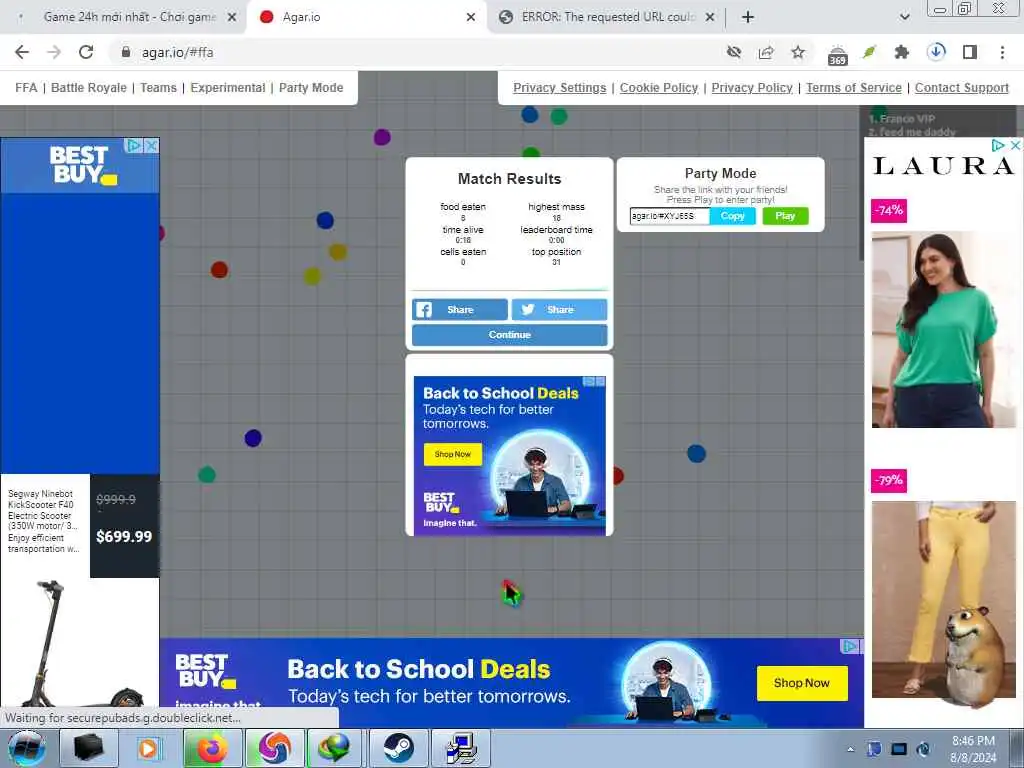This screenshot has height=768, width=1024.
Task: Go back with the browser back arrow
Action: pyautogui.click(x=22, y=52)
